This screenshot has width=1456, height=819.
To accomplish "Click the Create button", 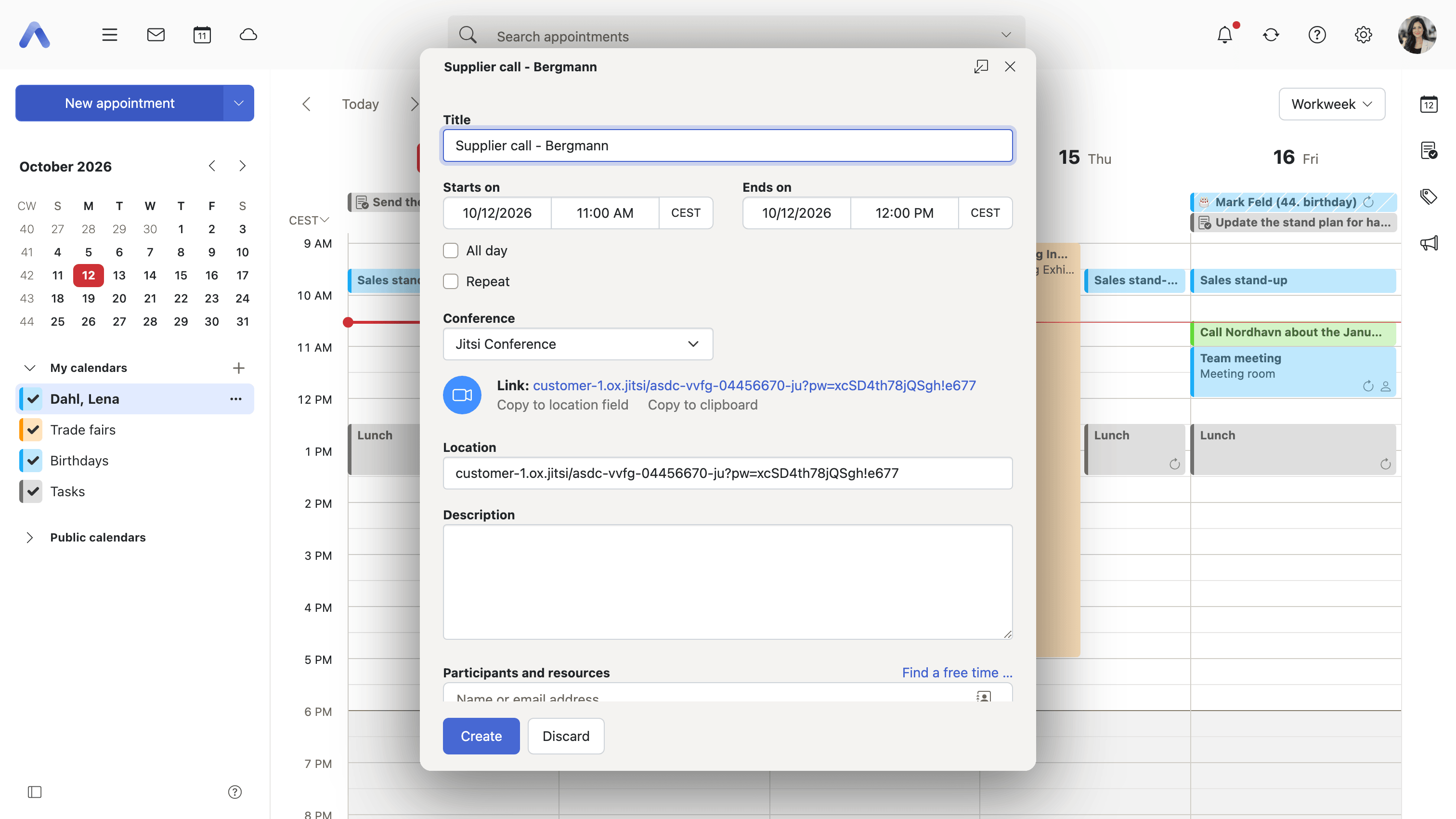I will pyautogui.click(x=481, y=736).
